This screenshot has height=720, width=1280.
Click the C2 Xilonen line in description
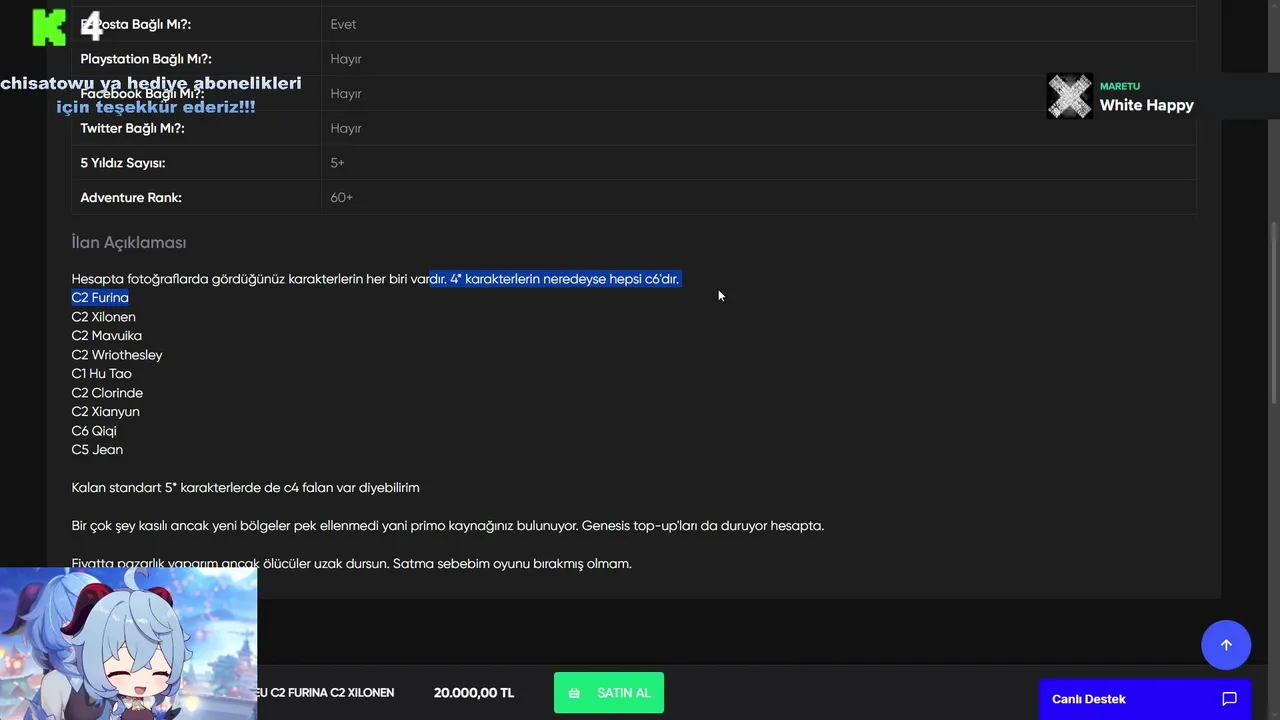point(104,317)
